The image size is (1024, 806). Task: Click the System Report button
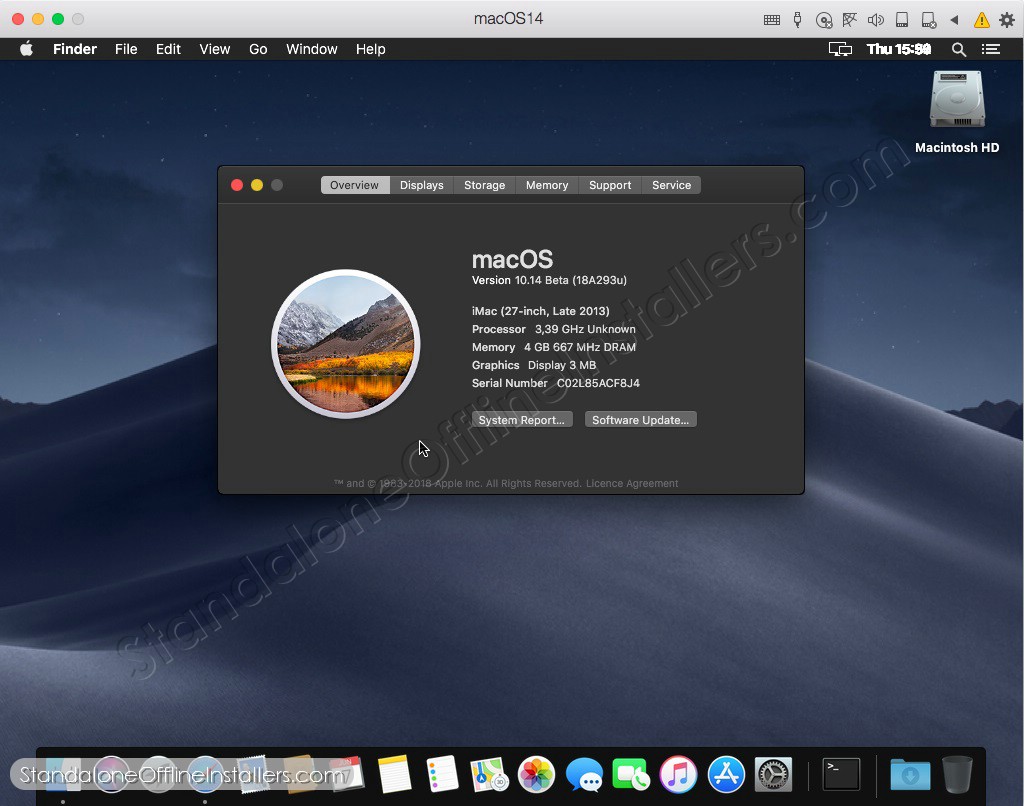(522, 419)
